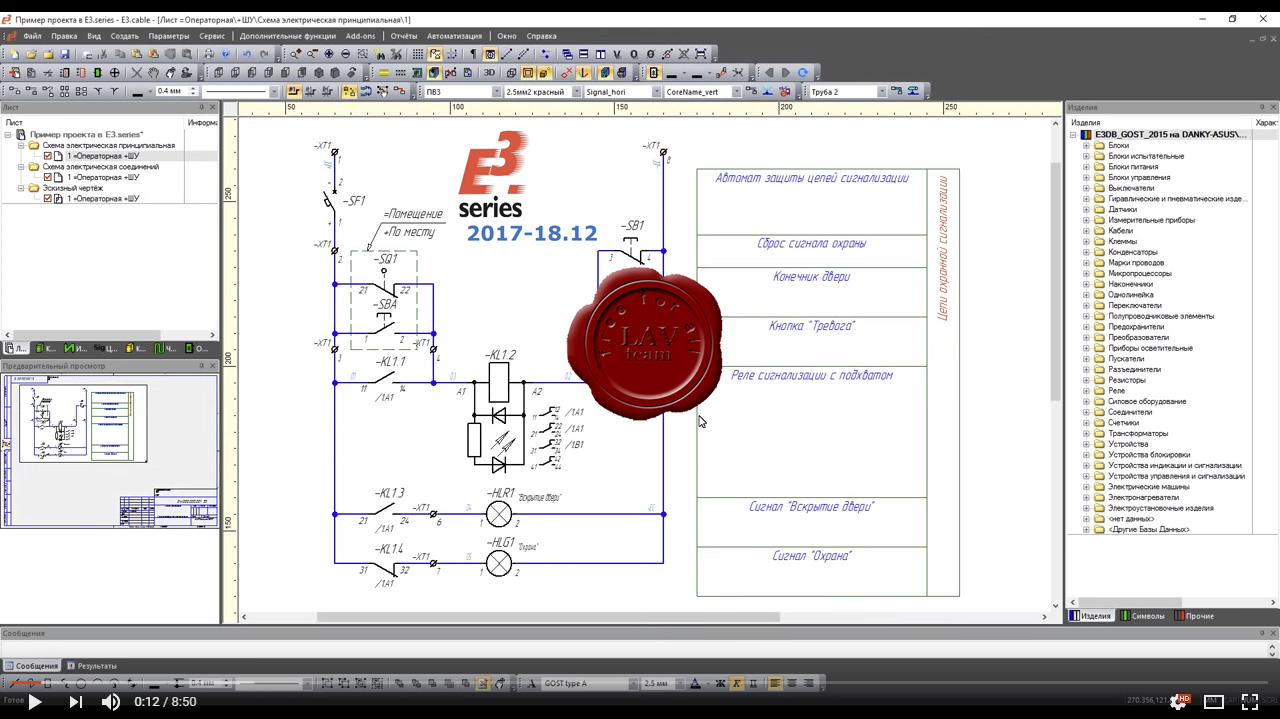Click the text color A icon

(x=696, y=684)
